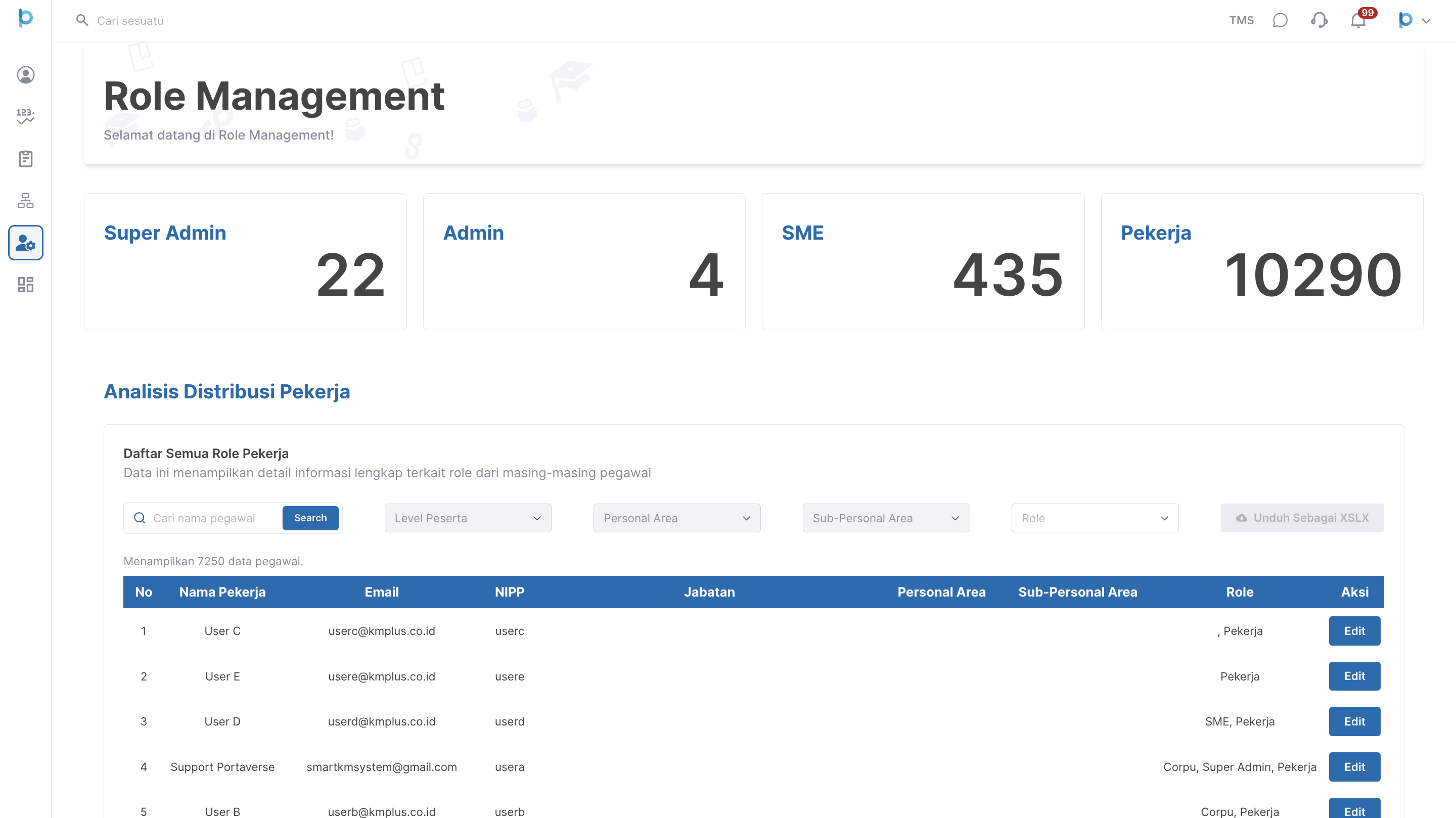Open the 123 analytics sidebar icon

(x=25, y=116)
